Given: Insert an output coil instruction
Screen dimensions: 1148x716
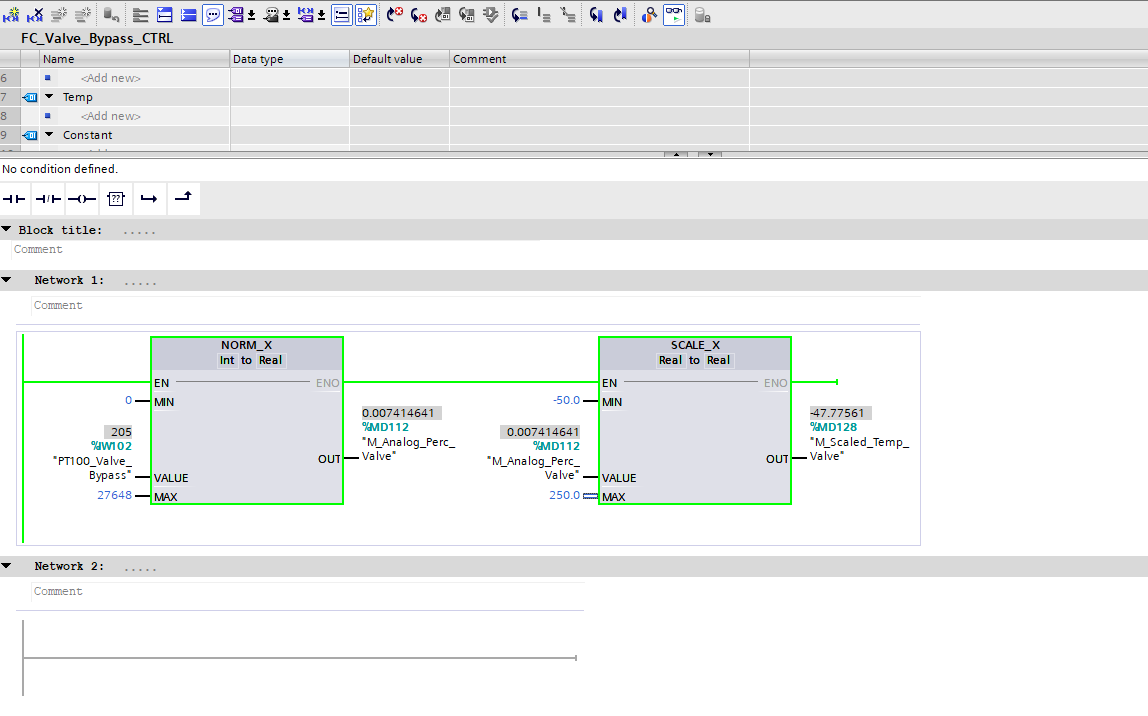Looking at the screenshot, I should (x=82, y=198).
